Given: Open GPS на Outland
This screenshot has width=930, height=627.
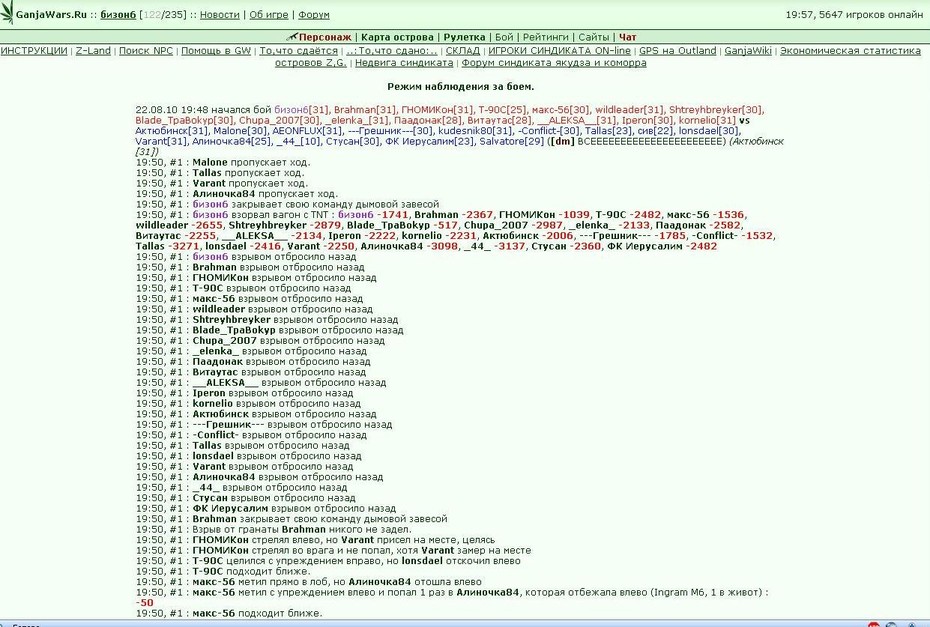Looking at the screenshot, I should click(x=678, y=51).
